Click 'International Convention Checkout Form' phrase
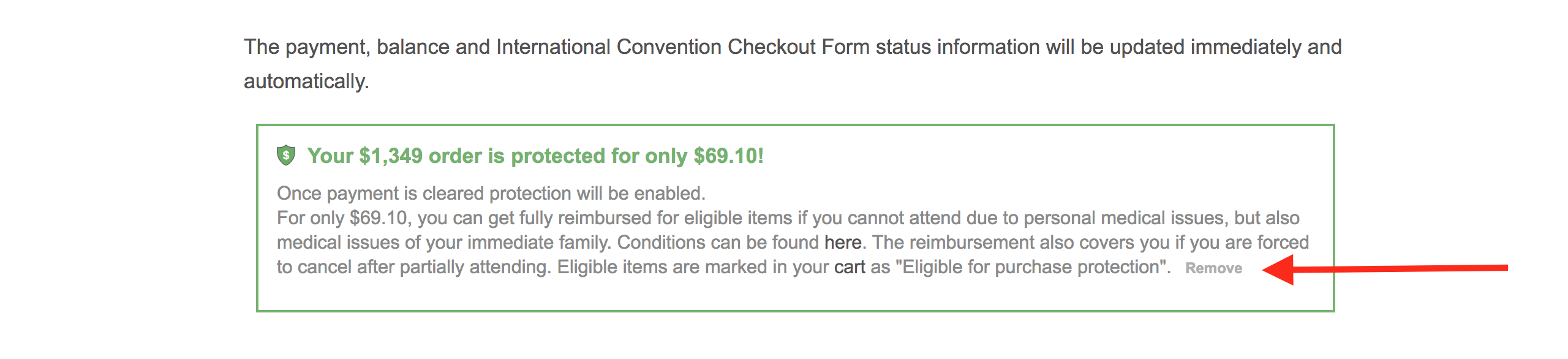The height and width of the screenshot is (359, 1568). click(683, 47)
